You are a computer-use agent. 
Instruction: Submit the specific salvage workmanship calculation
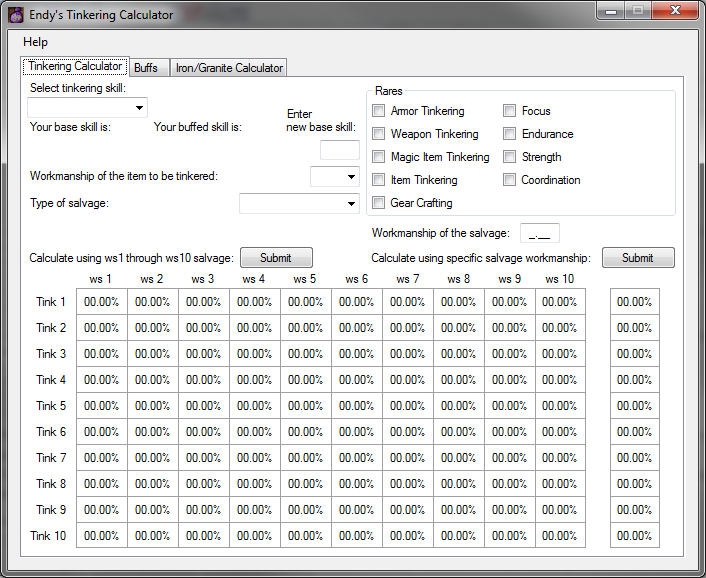click(638, 258)
